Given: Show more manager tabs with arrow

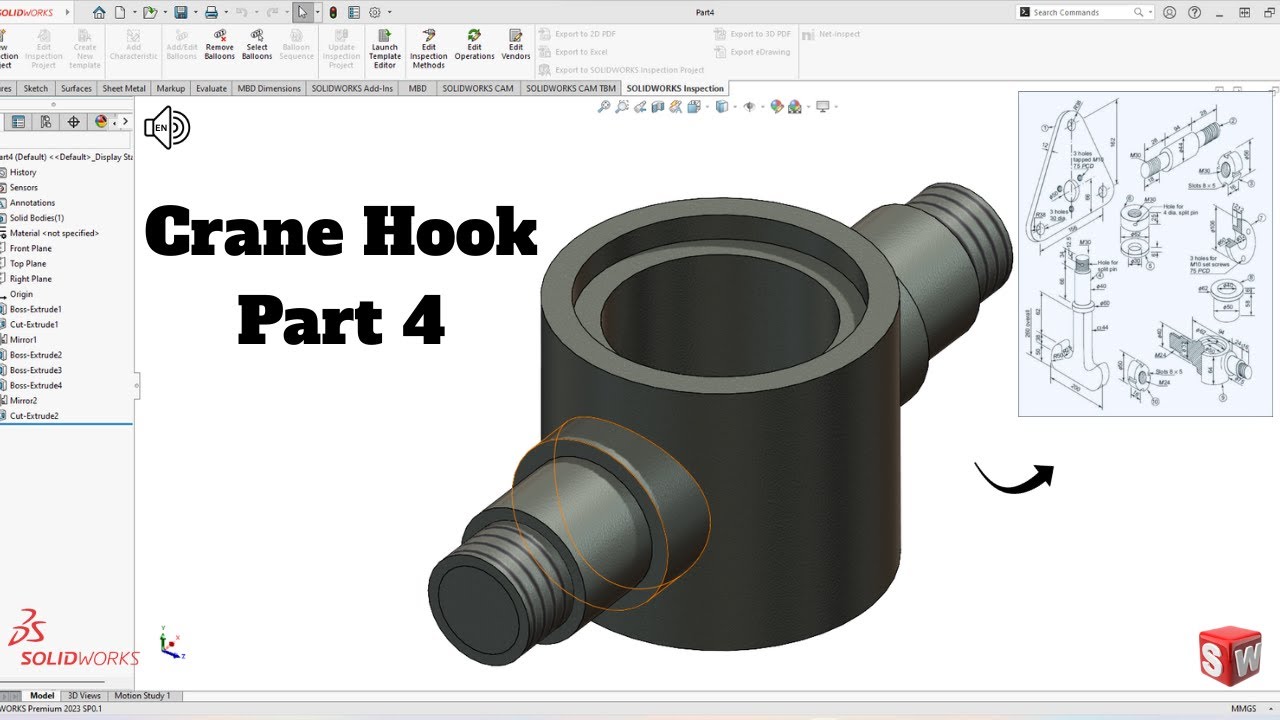Looking at the screenshot, I should click(x=126, y=122).
